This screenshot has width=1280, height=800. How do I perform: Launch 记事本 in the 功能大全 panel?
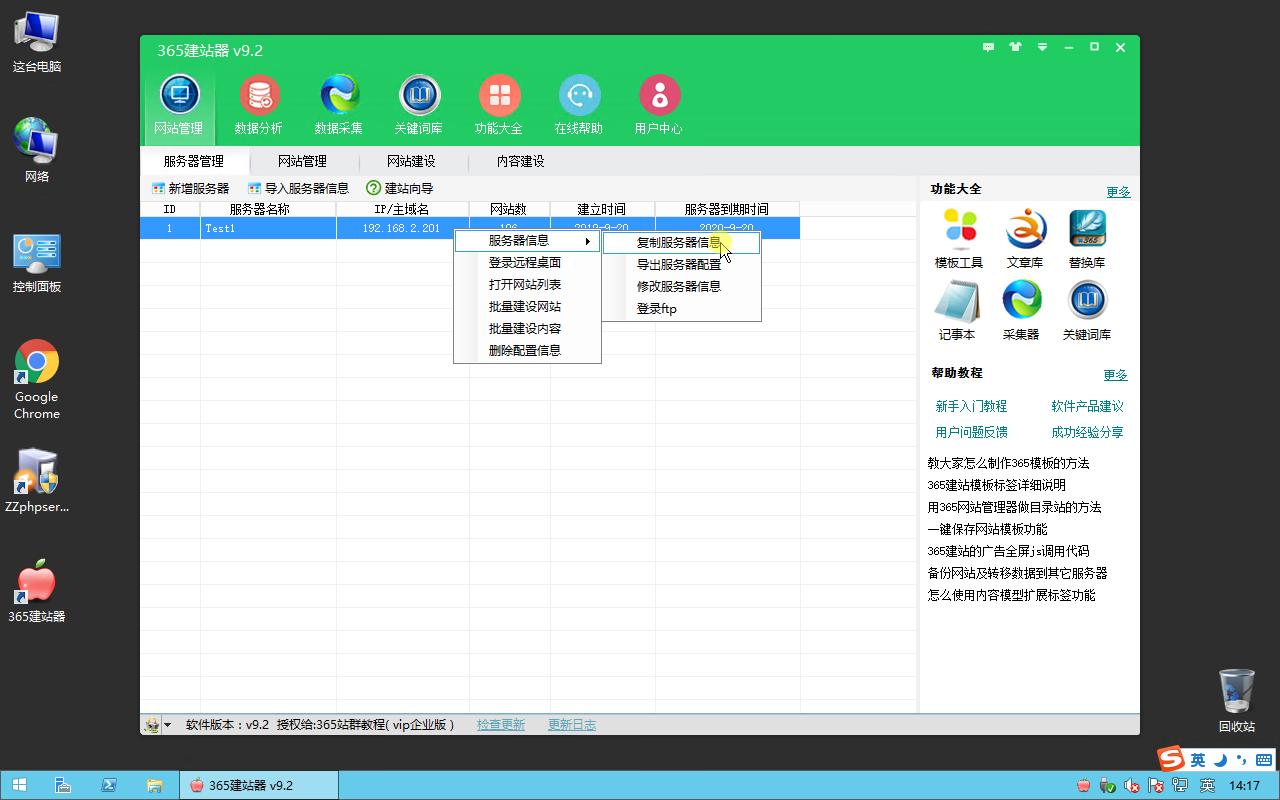tap(957, 311)
